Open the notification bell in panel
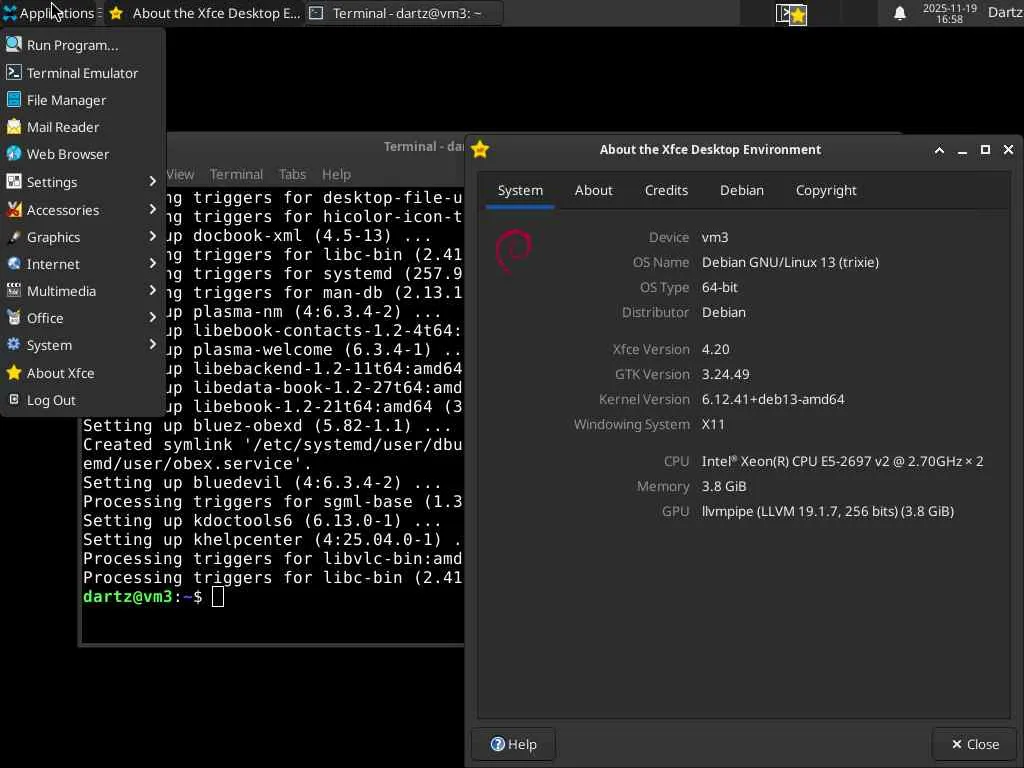1024x768 pixels. click(x=899, y=13)
